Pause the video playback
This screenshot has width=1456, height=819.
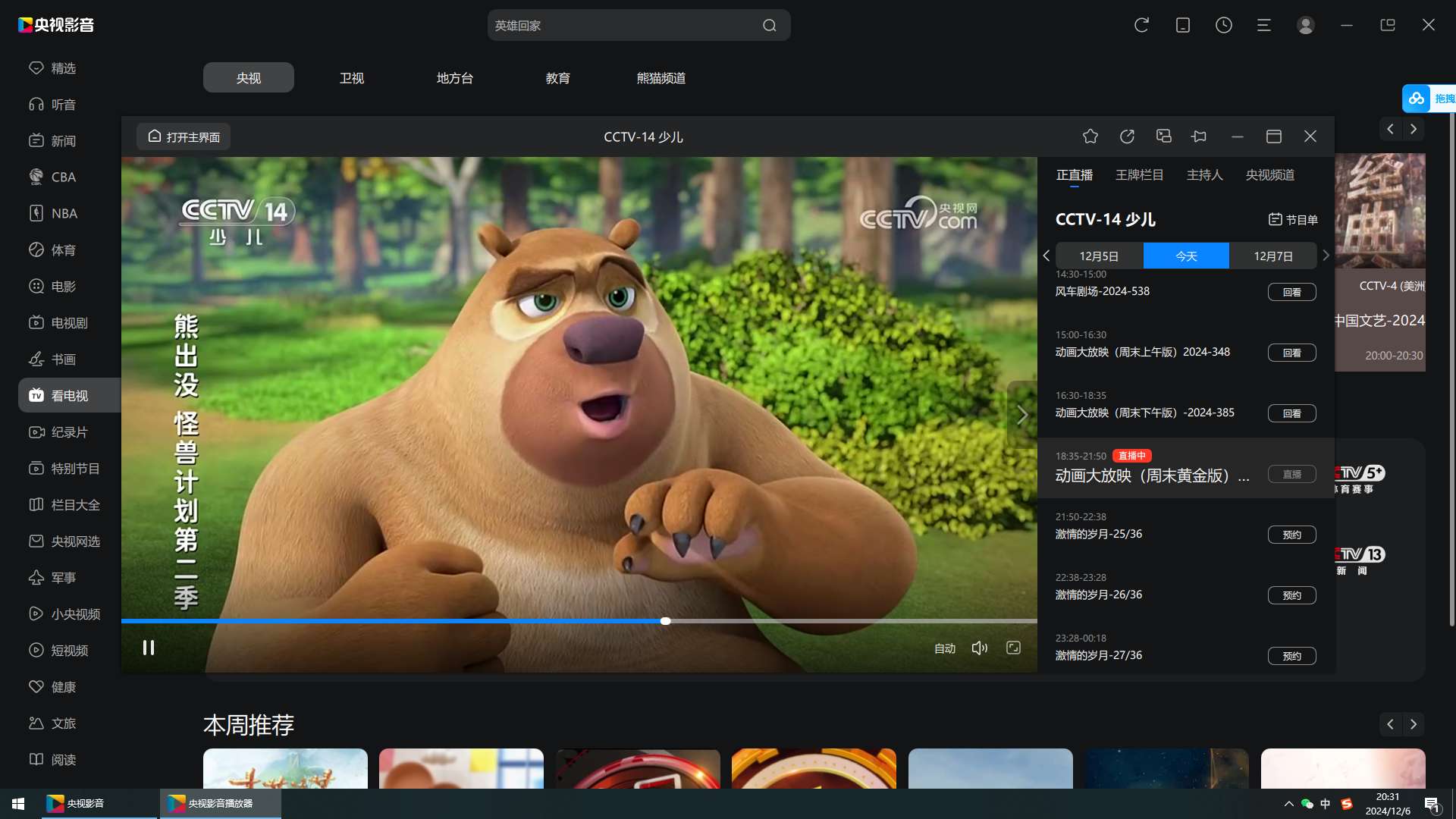(149, 648)
